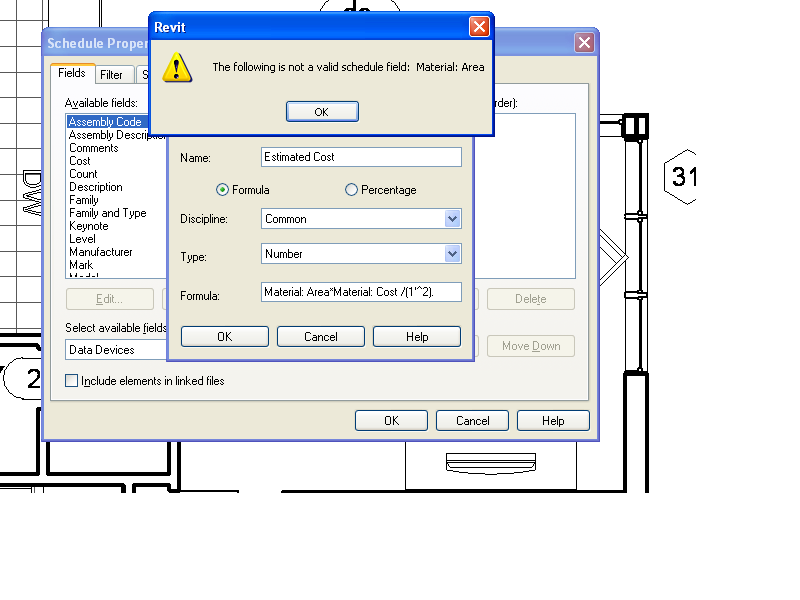
Task: Click OK in the calculated value dialog
Action: point(225,337)
